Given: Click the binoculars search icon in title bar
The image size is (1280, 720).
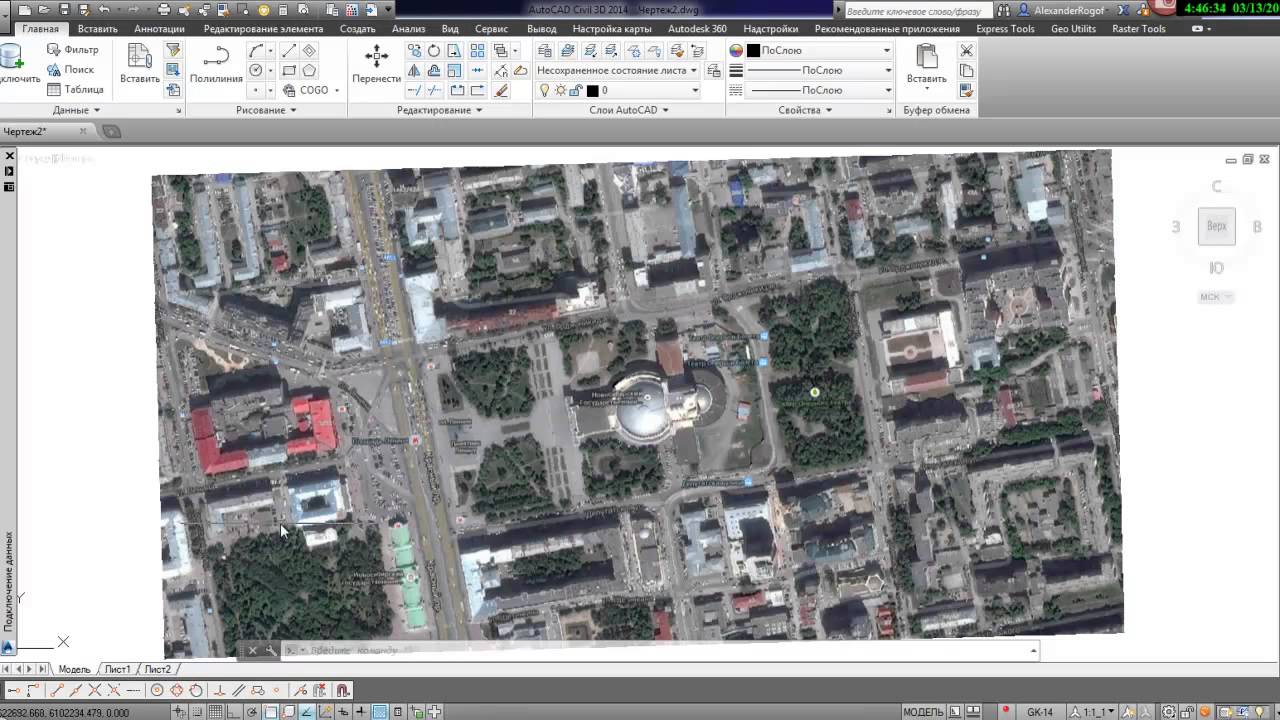Looking at the screenshot, I should [1006, 9].
